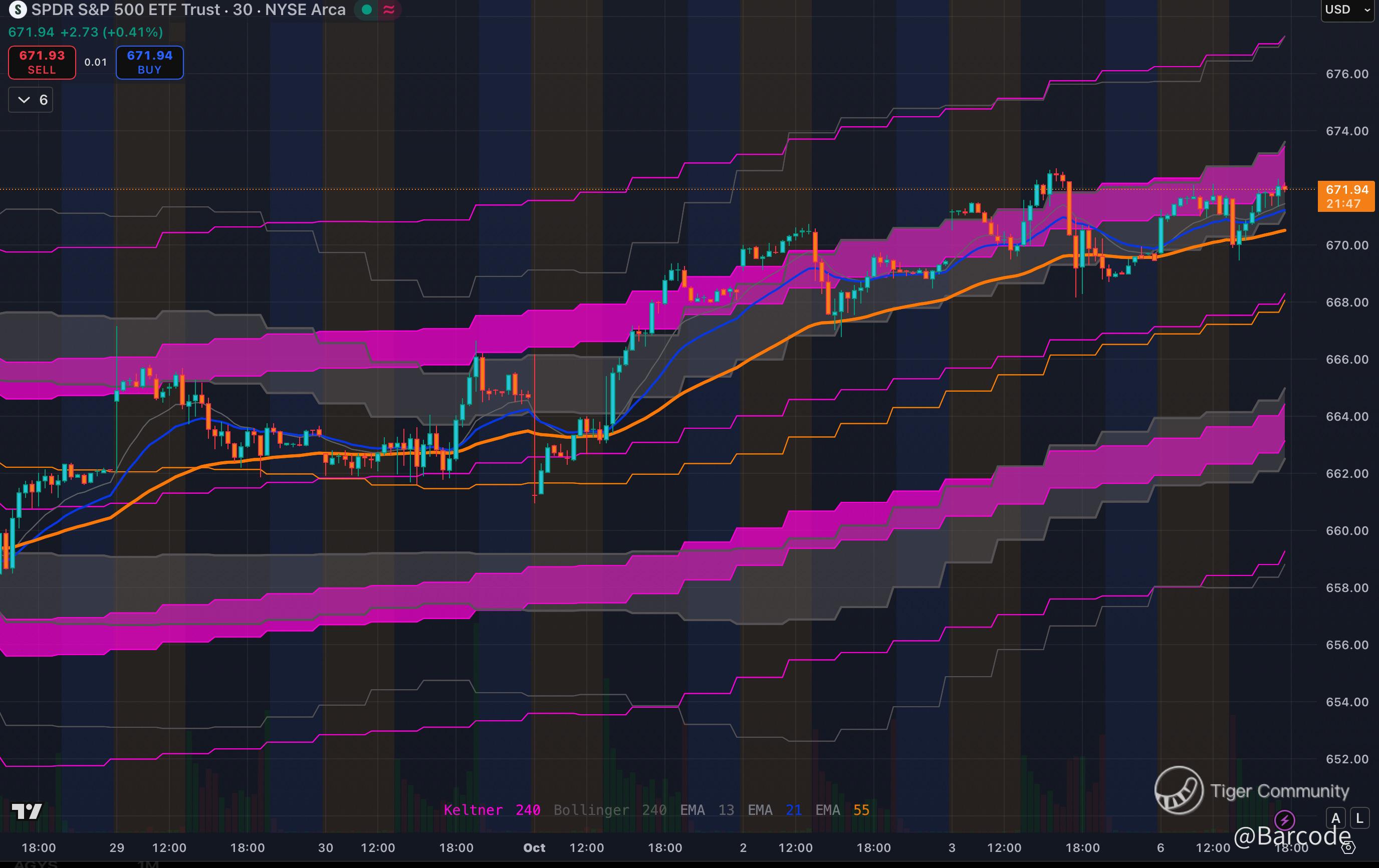Click the EMA 55 orange label
1379x868 pixels.
(x=842, y=809)
